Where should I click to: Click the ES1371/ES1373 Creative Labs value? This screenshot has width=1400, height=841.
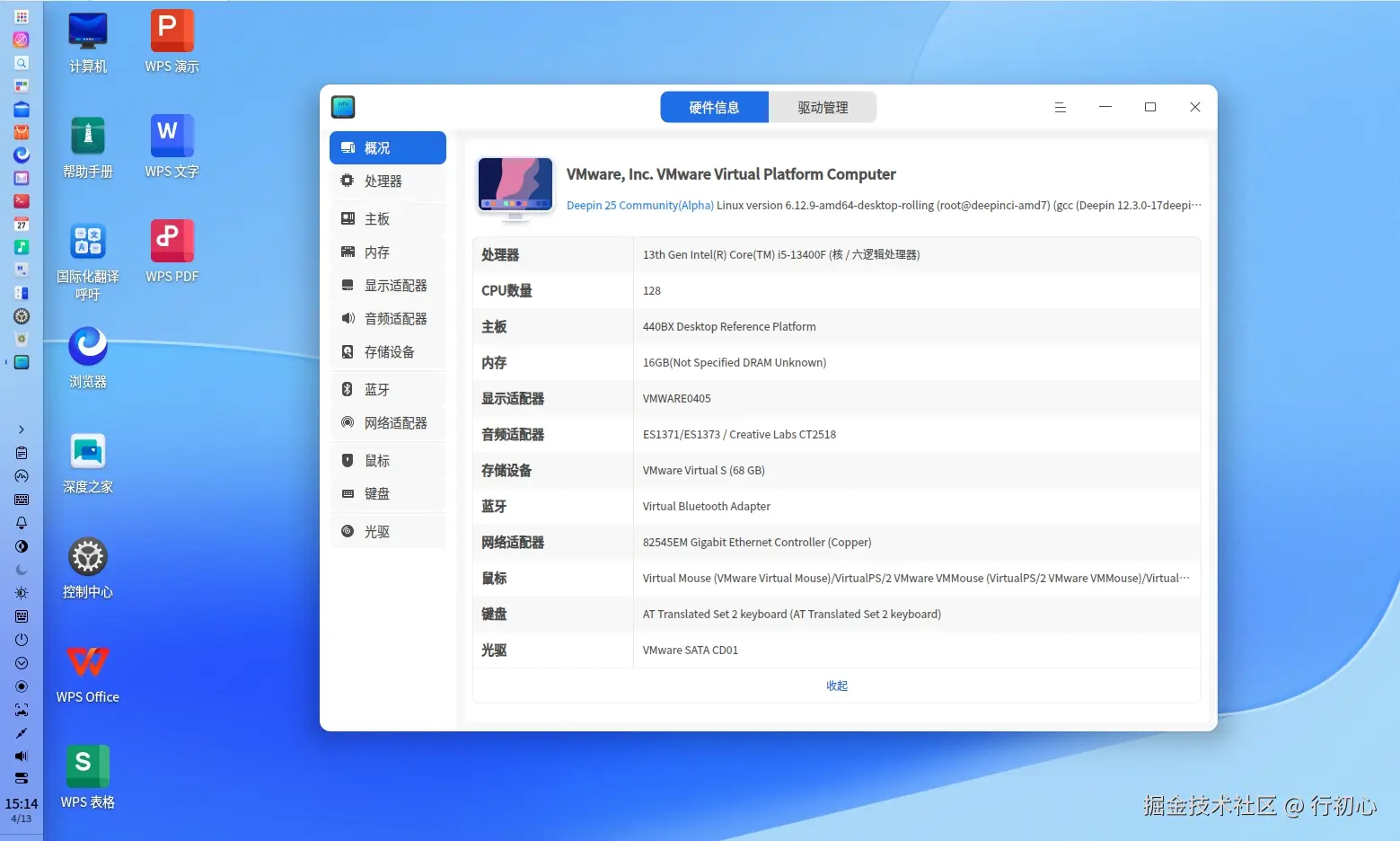click(739, 435)
